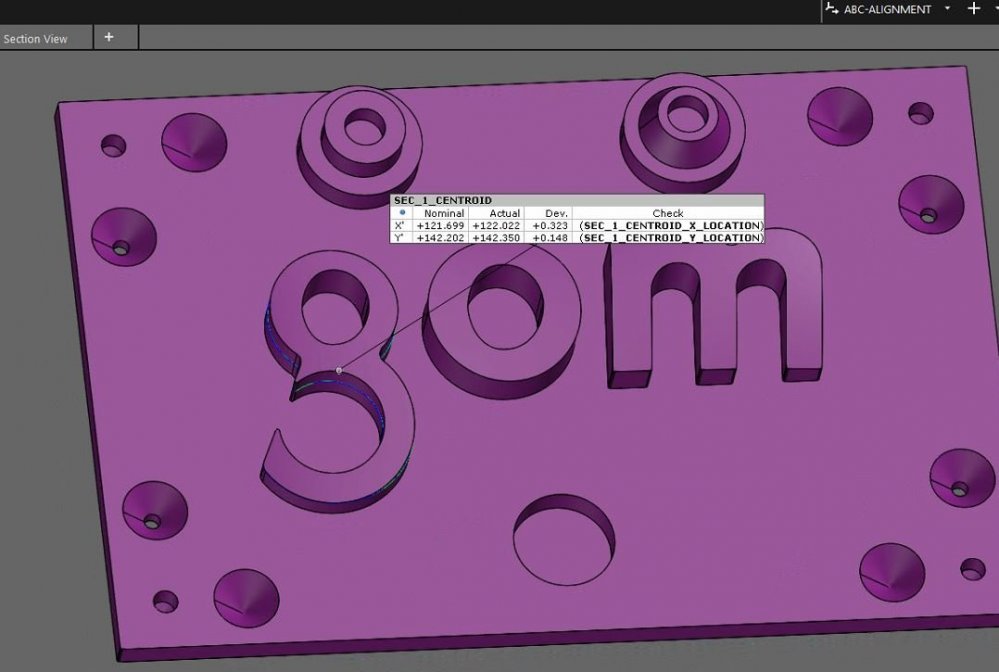The width and height of the screenshot is (999, 672).
Task: Select the Y deviation value +0.148
Action: pyautogui.click(x=551, y=238)
